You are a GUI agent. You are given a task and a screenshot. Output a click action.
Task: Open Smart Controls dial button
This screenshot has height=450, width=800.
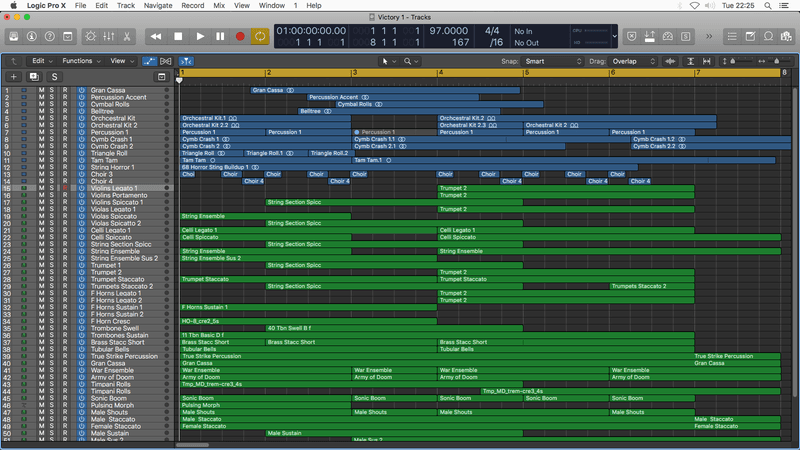[x=90, y=36]
